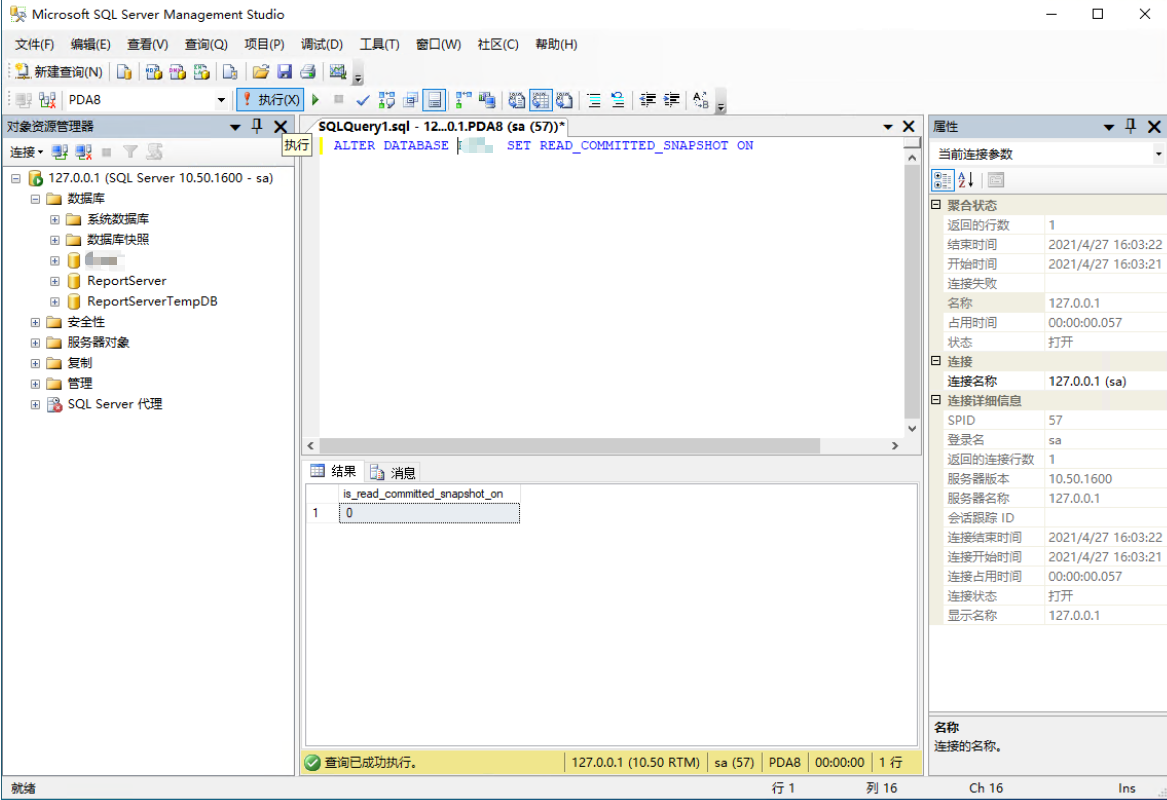Expand the 系统数据库 folder
Viewport: 1167px width, 800px height.
click(x=54, y=220)
